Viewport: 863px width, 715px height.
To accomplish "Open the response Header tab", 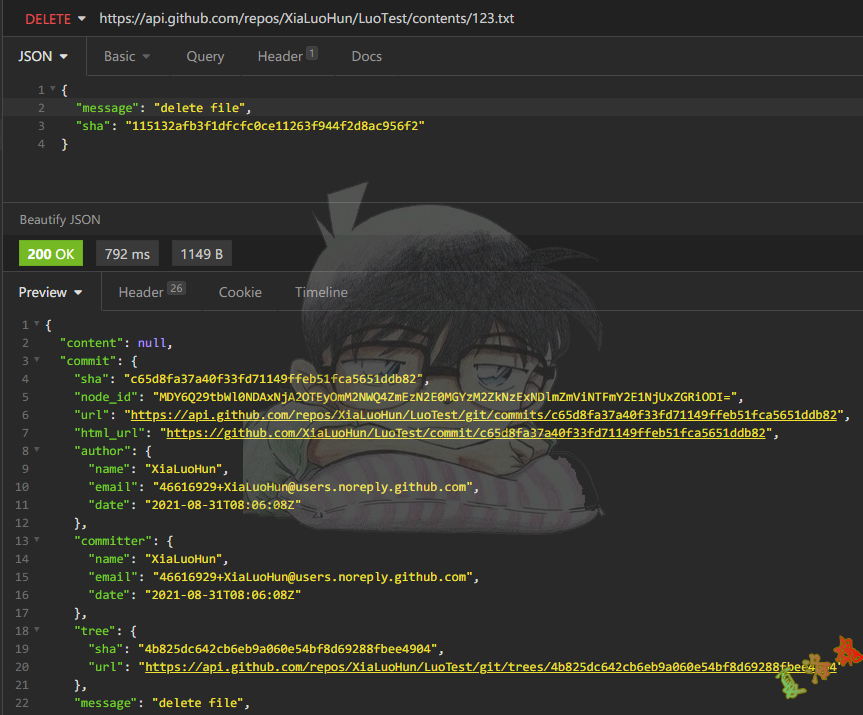I will coord(151,292).
